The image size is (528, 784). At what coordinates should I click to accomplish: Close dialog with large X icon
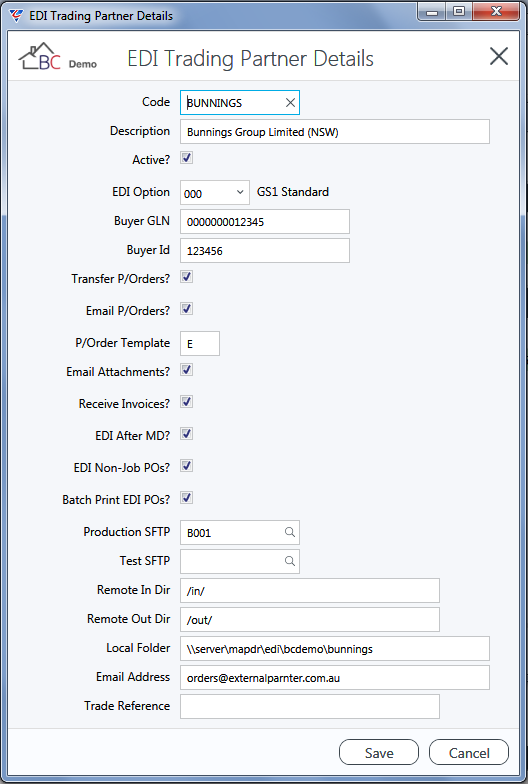click(x=498, y=56)
